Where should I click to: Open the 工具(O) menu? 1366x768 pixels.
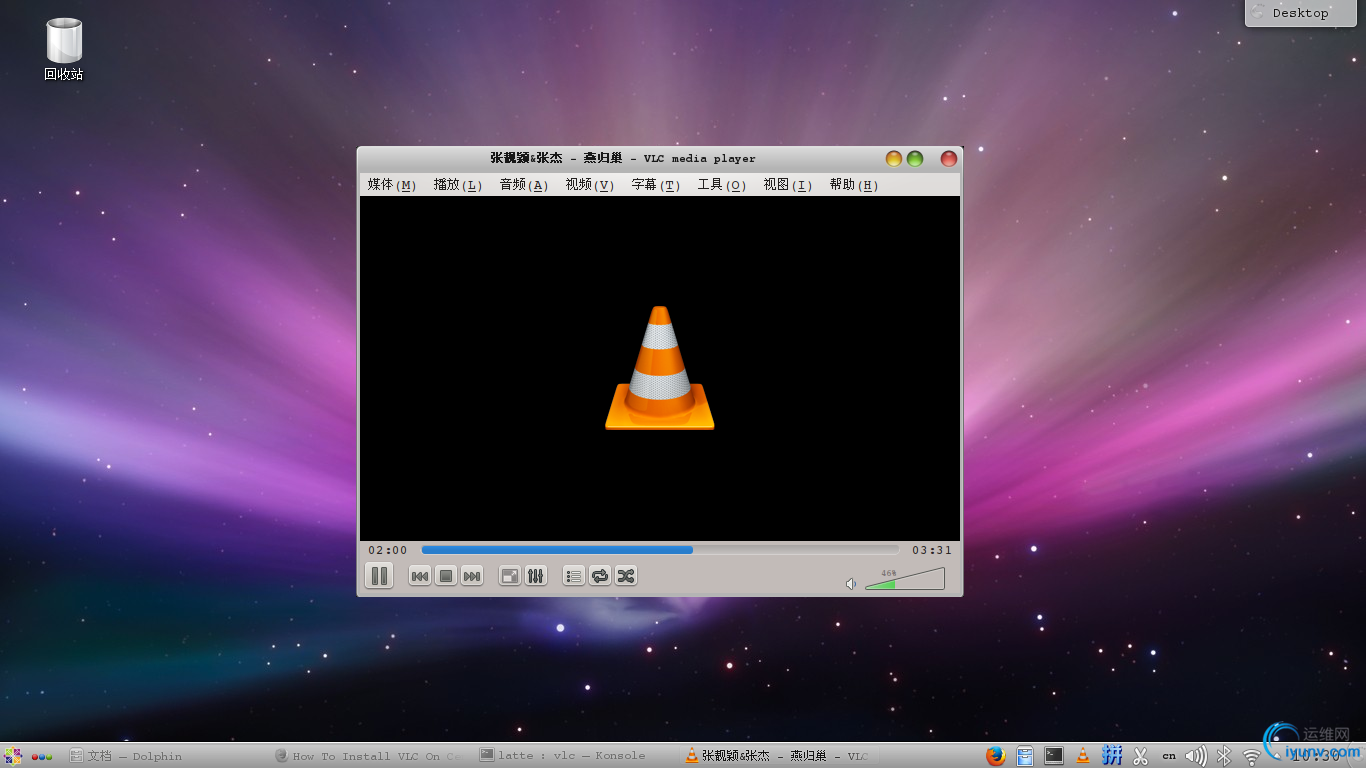click(722, 185)
